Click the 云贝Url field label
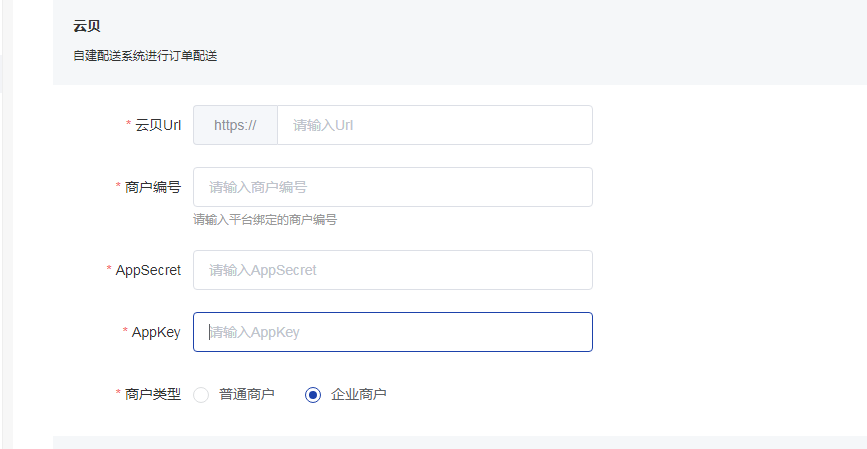867x449 pixels. click(x=158, y=125)
